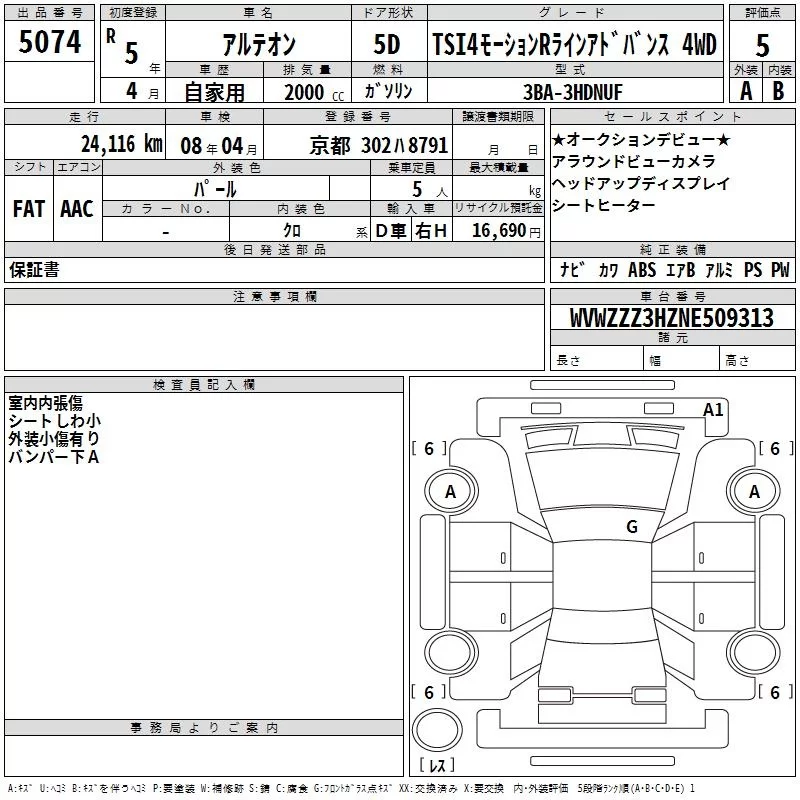Image resolution: width=800 pixels, height=800 pixels.
Task: Click the エアB equipment label
Action: tap(680, 270)
